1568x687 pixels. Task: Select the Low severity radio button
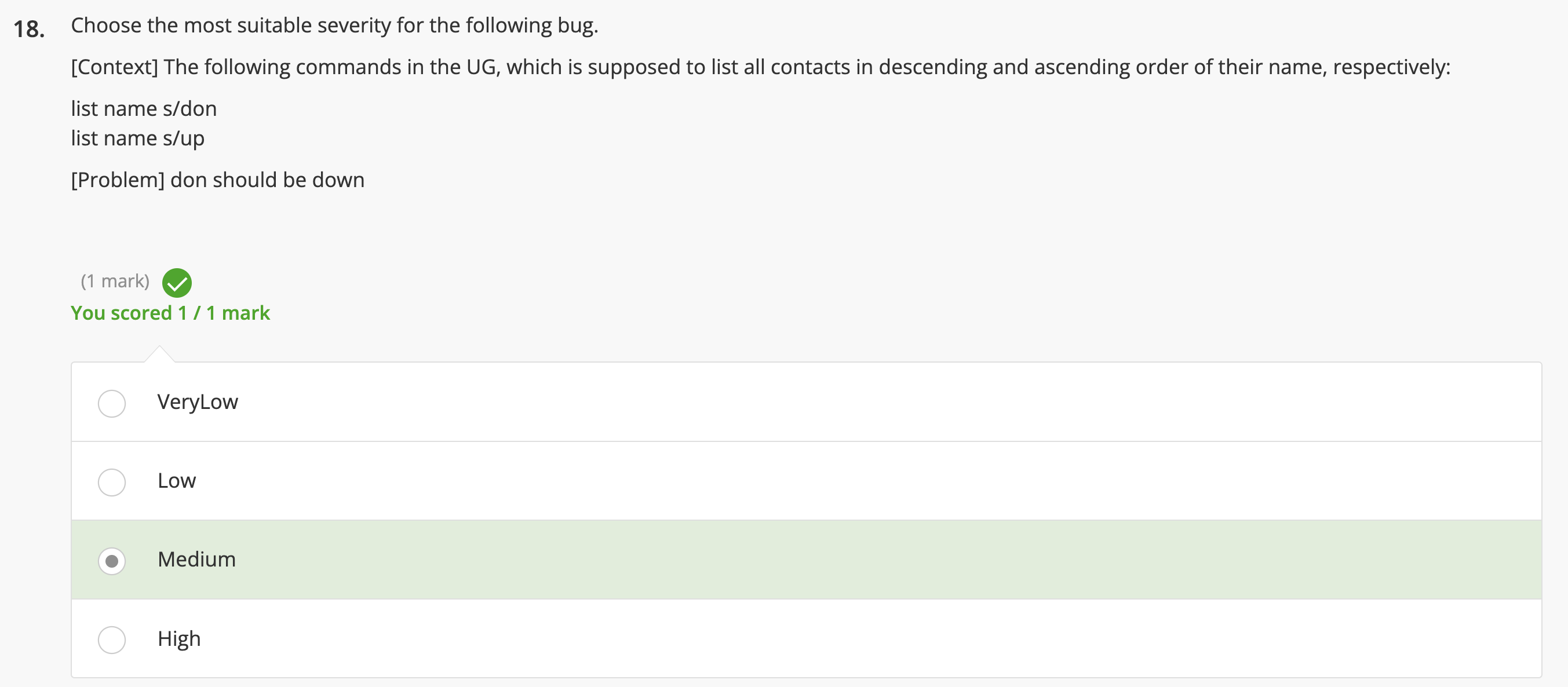111,482
